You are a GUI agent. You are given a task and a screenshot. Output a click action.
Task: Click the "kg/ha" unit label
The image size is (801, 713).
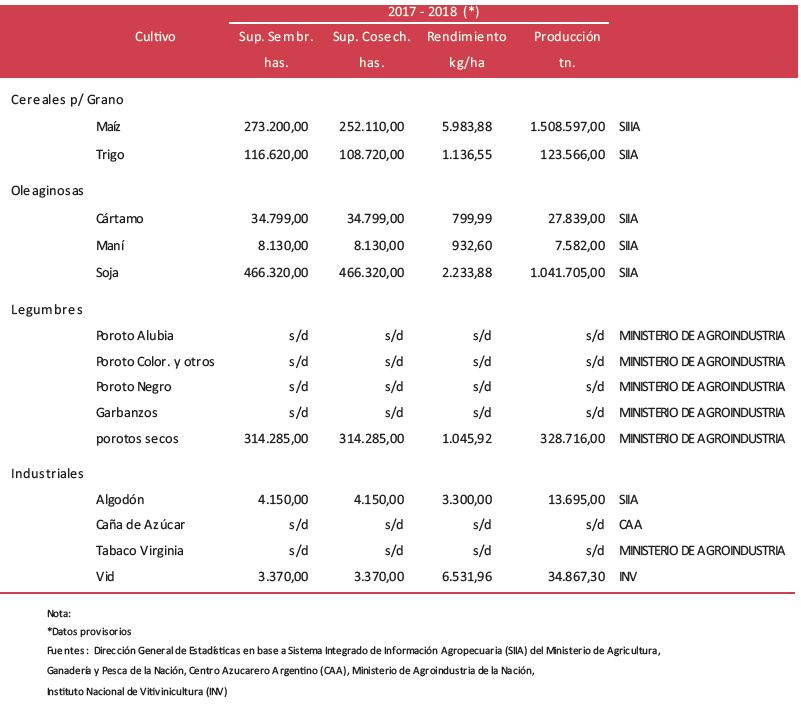point(466,63)
